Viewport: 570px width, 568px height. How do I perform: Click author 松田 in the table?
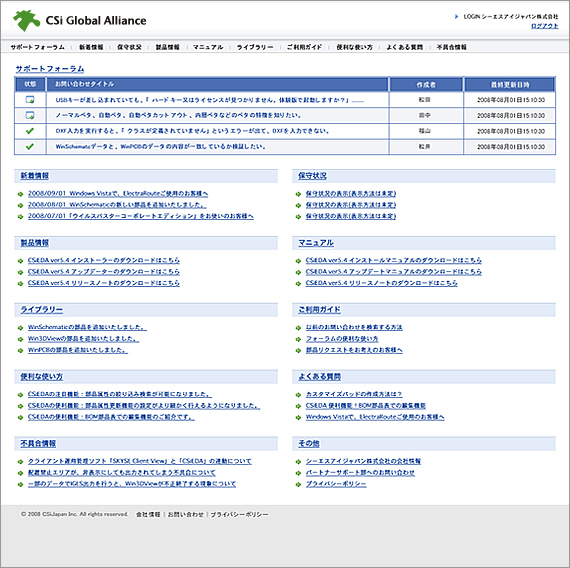click(425, 100)
